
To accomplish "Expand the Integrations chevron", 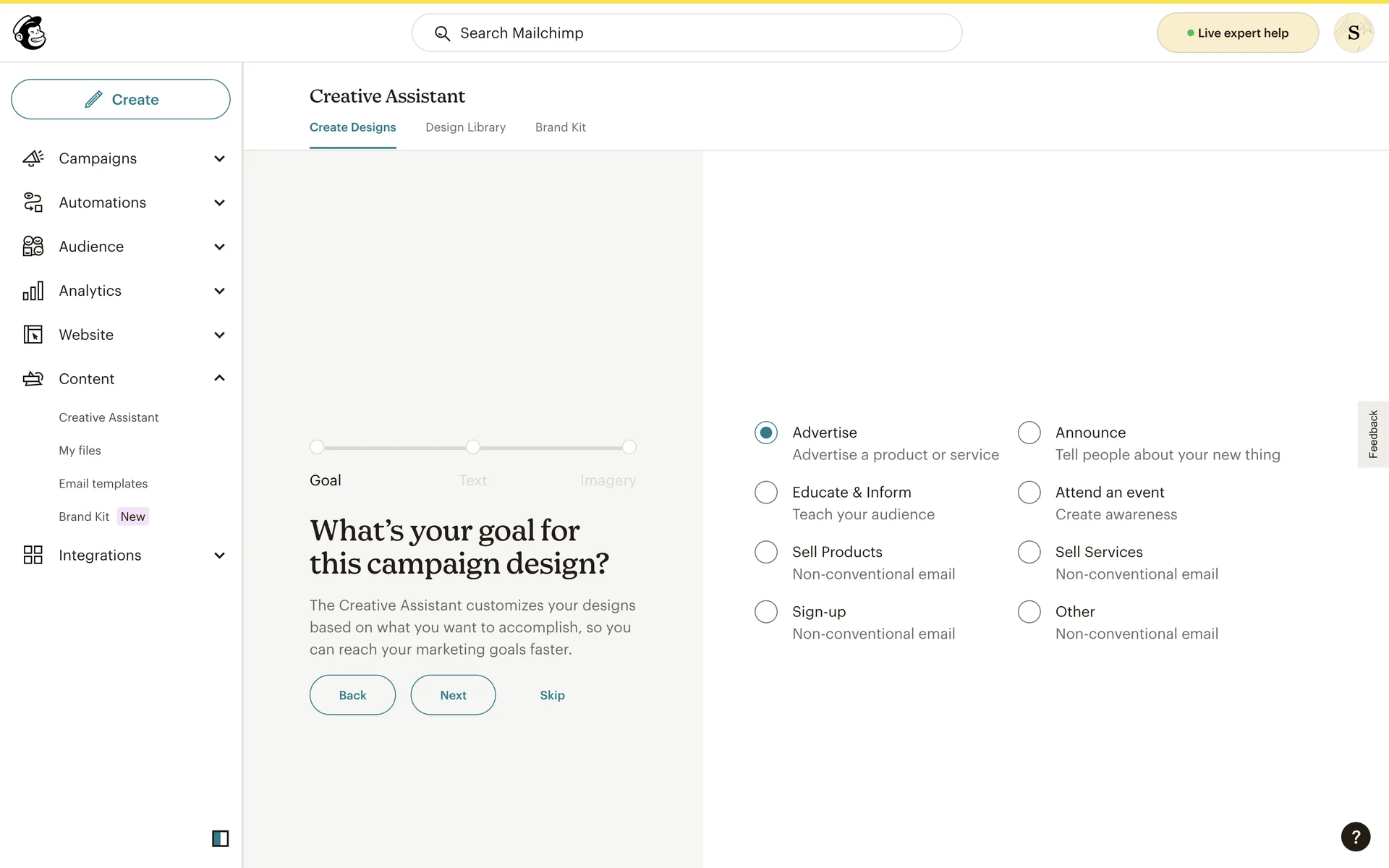I will point(219,556).
